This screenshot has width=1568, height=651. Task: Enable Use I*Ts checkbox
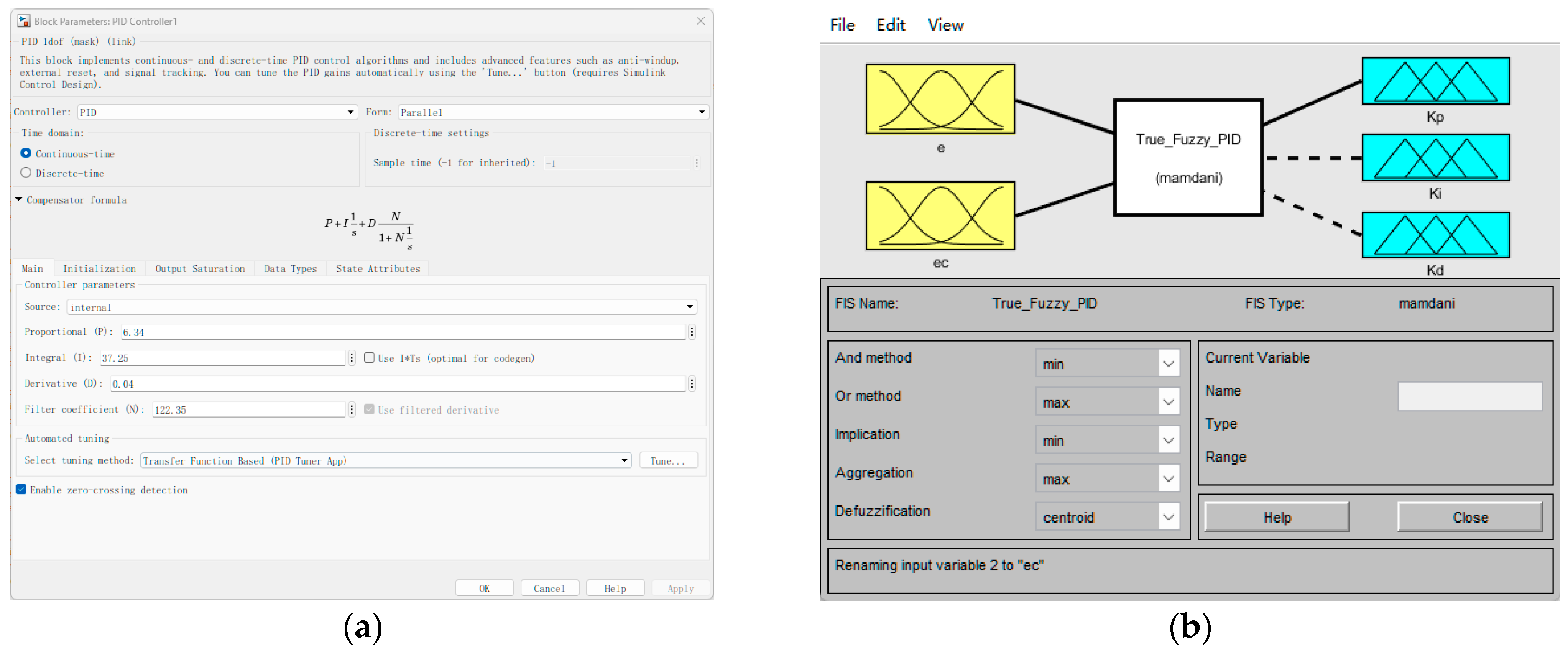click(369, 358)
